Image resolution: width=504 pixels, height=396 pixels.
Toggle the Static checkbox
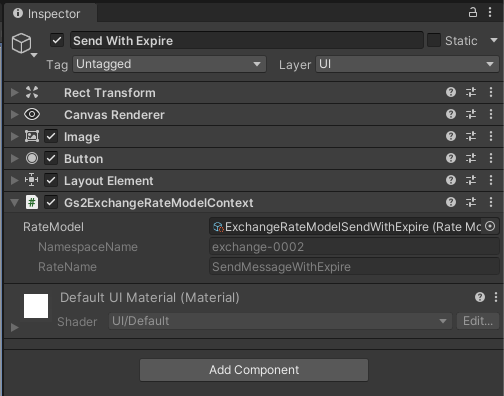pos(434,40)
